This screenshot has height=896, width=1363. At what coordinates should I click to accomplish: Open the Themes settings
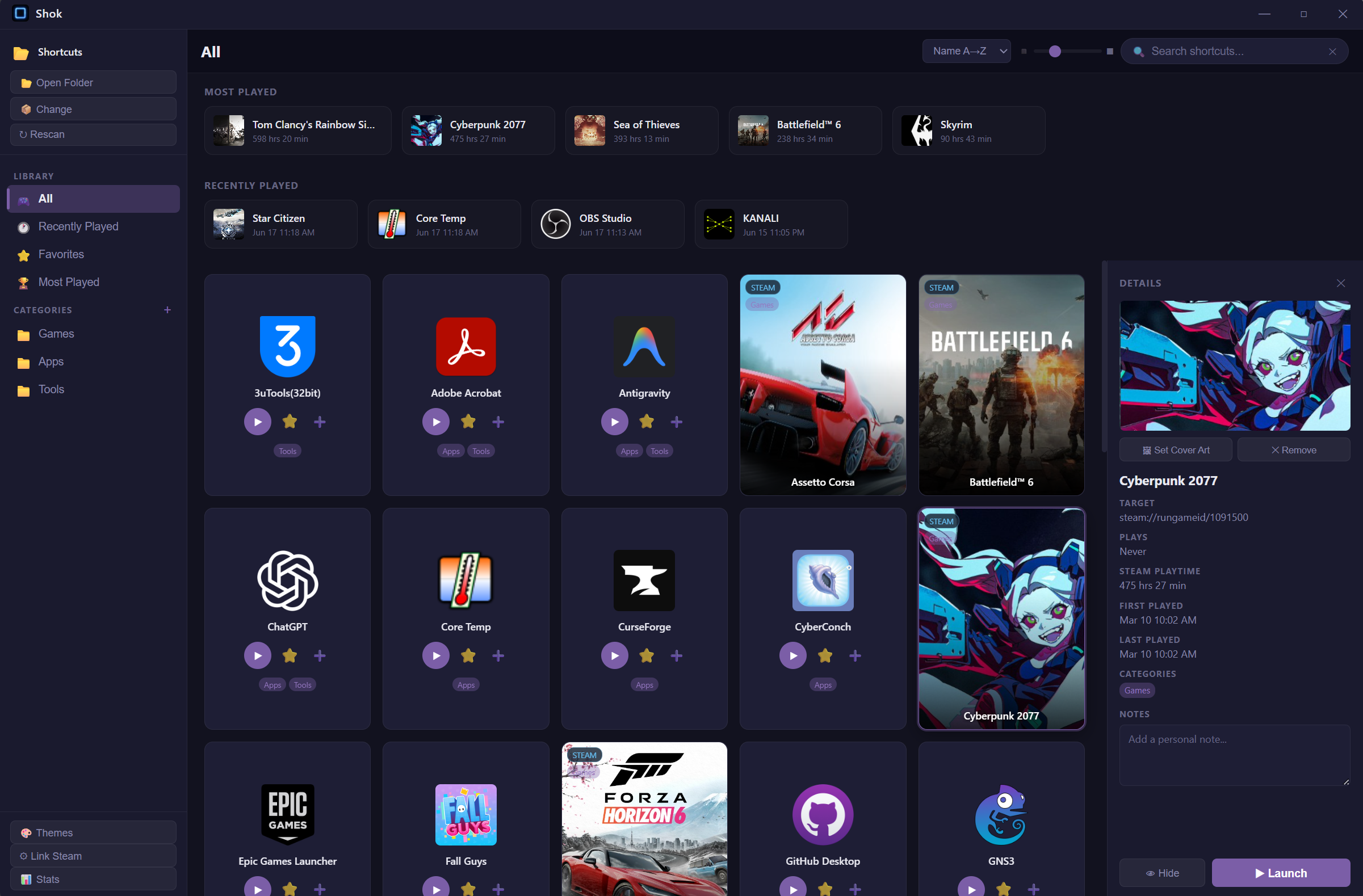93,832
